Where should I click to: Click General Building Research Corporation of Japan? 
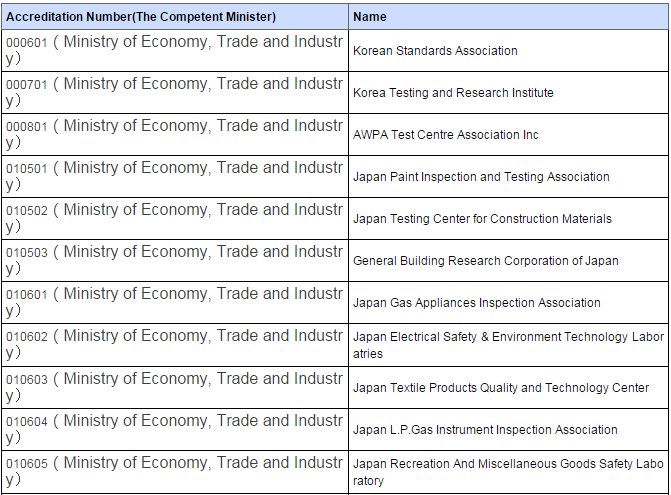click(486, 260)
